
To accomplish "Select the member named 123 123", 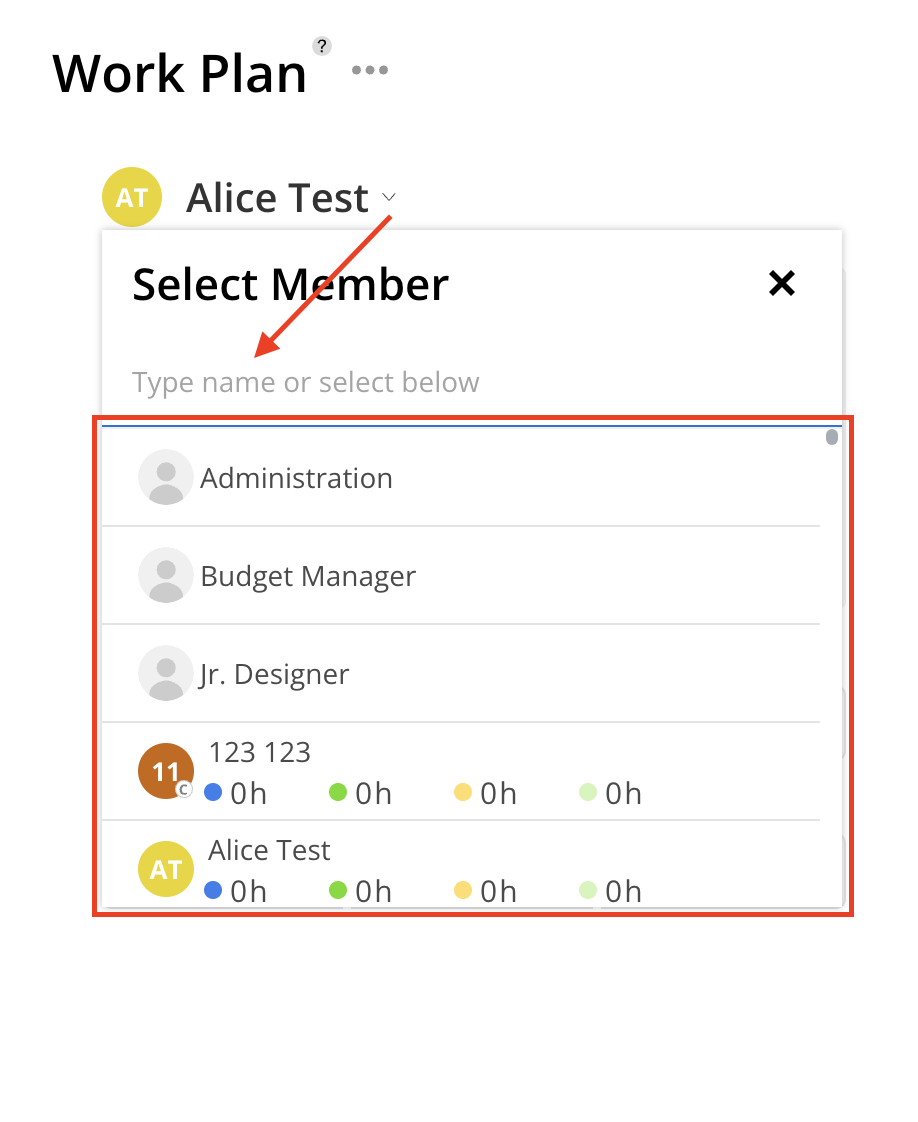I will click(259, 752).
